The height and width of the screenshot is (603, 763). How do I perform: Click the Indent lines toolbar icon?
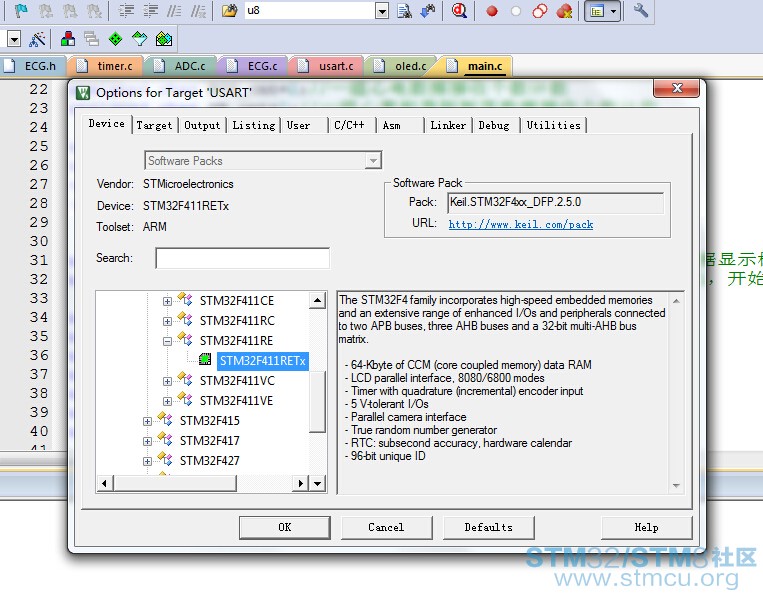(126, 10)
